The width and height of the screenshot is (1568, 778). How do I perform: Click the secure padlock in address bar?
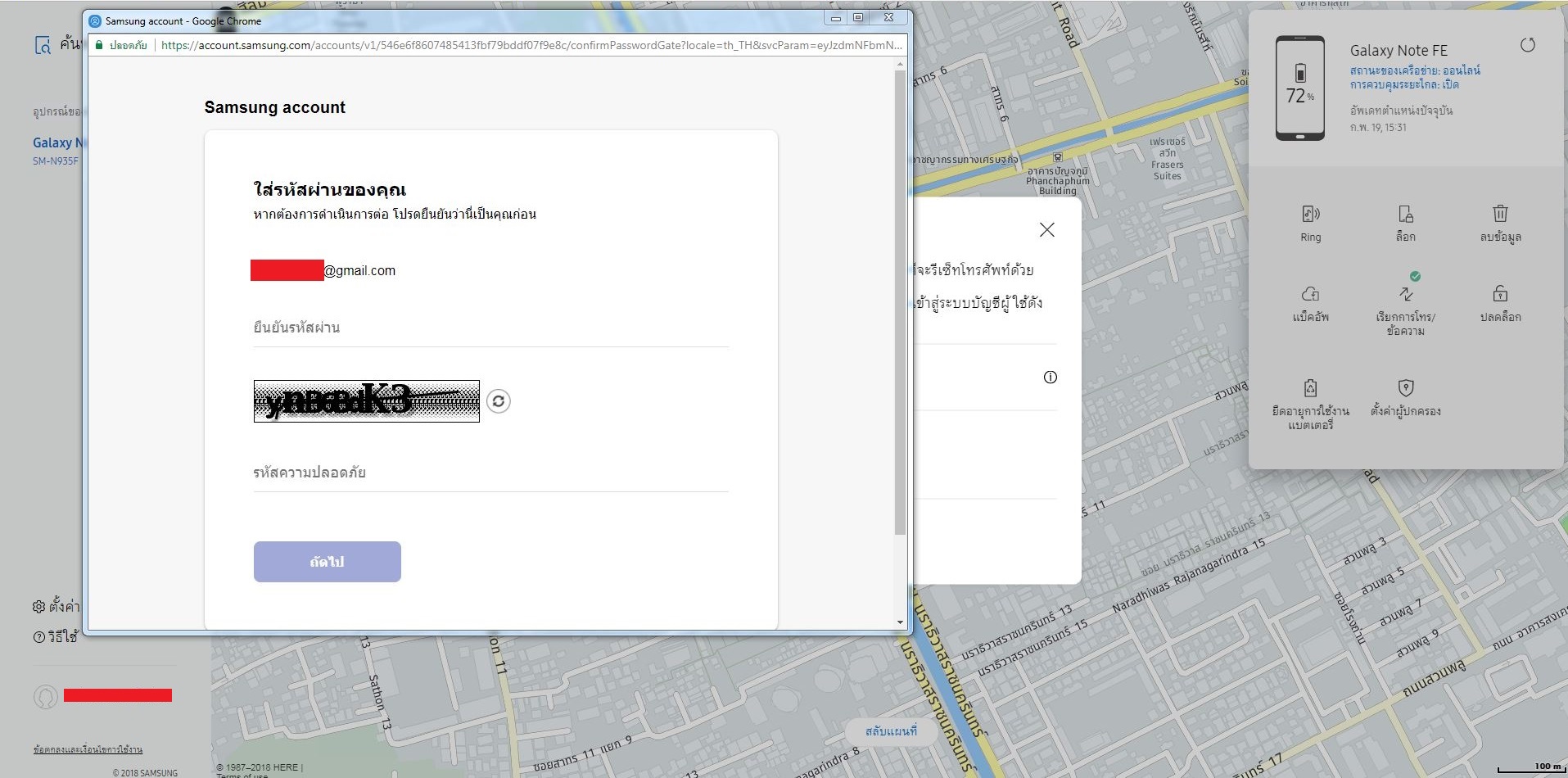pyautogui.click(x=100, y=45)
